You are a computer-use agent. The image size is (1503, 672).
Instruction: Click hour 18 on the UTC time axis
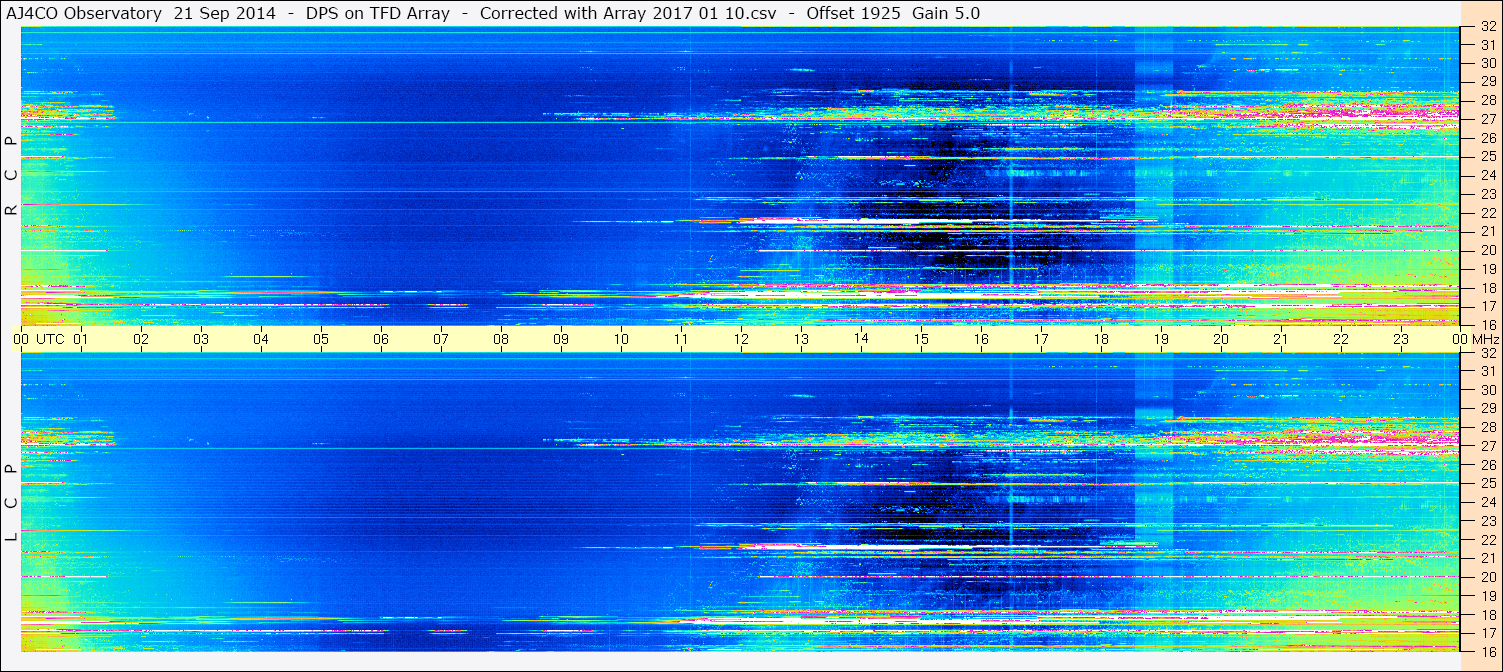tap(1101, 339)
